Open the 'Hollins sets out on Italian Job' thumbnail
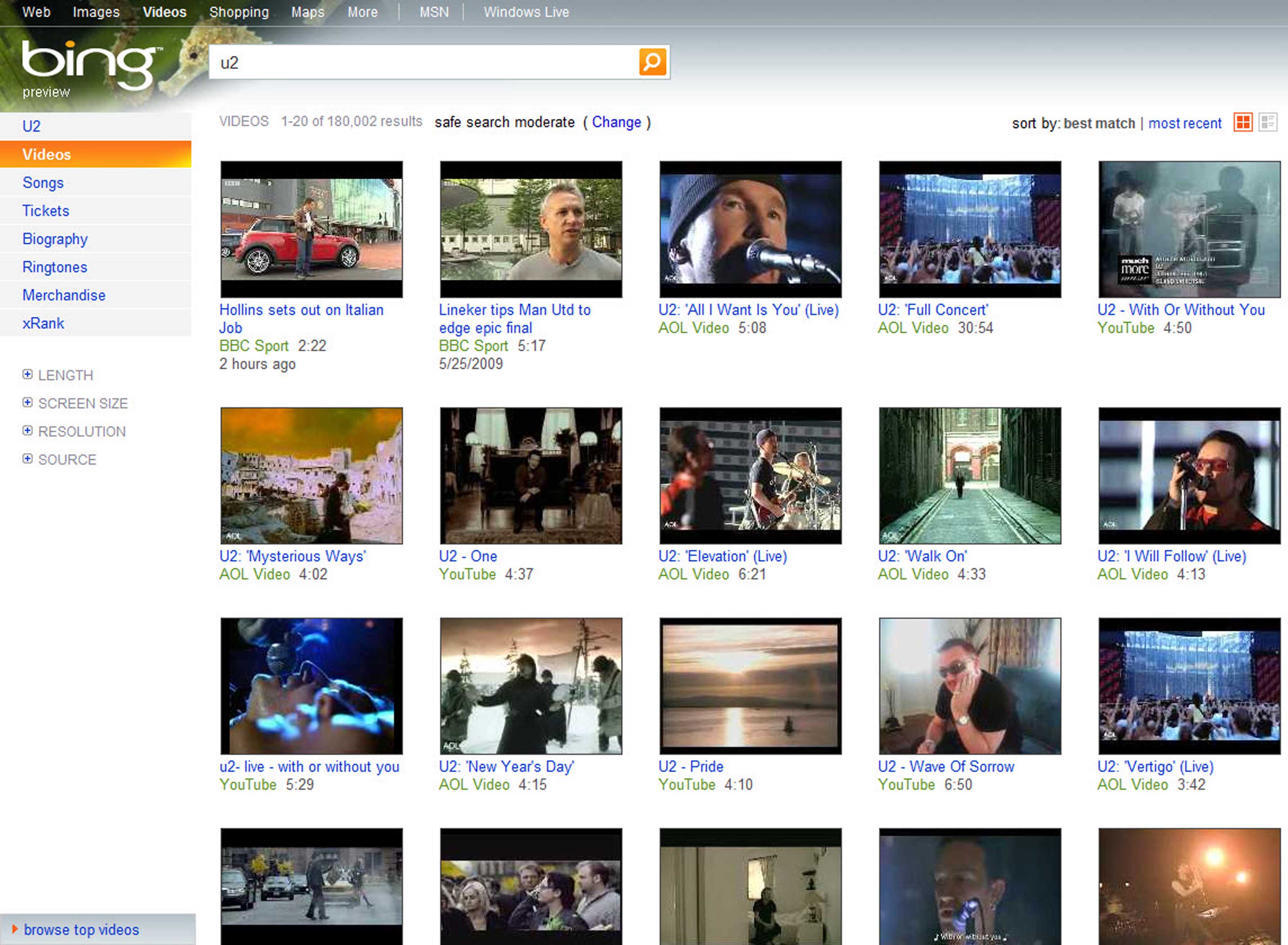 tap(311, 229)
